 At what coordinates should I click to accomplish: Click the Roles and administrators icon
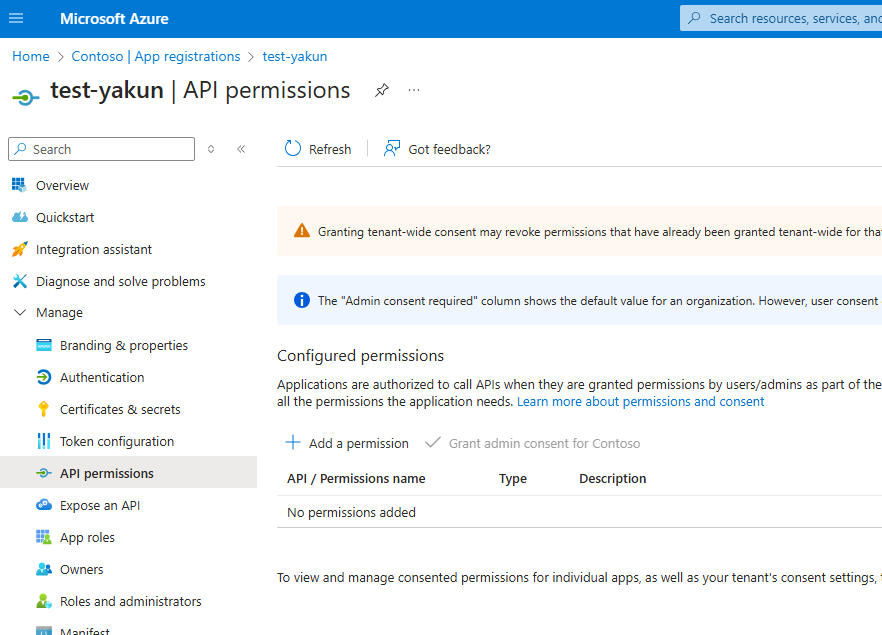[x=44, y=601]
